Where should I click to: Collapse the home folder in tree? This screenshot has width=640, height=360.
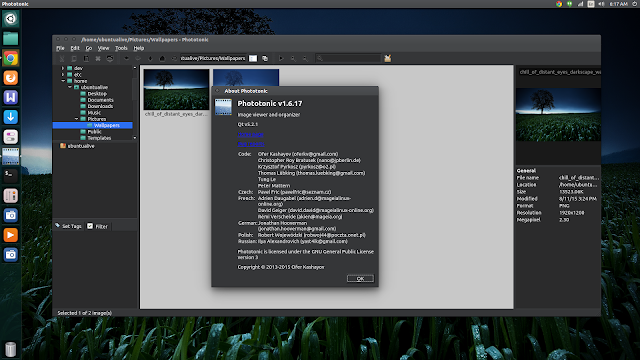(x=63, y=81)
